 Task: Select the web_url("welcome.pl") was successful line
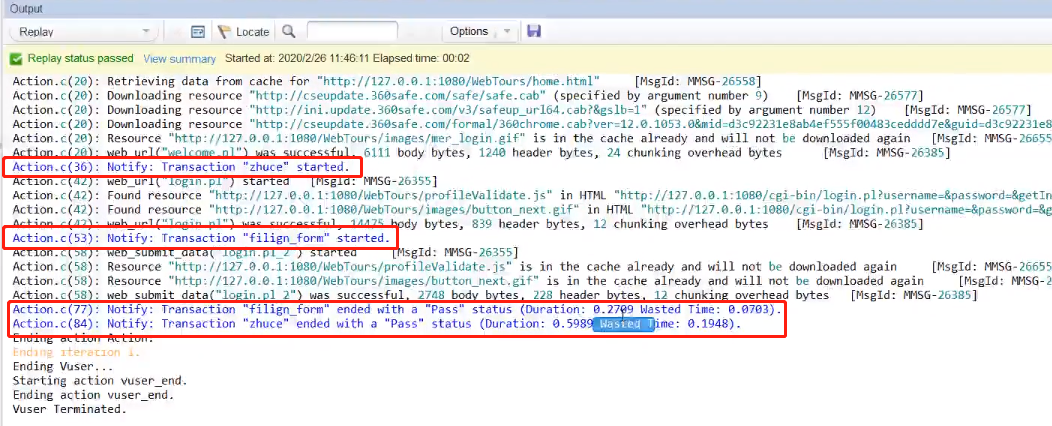pos(482,153)
